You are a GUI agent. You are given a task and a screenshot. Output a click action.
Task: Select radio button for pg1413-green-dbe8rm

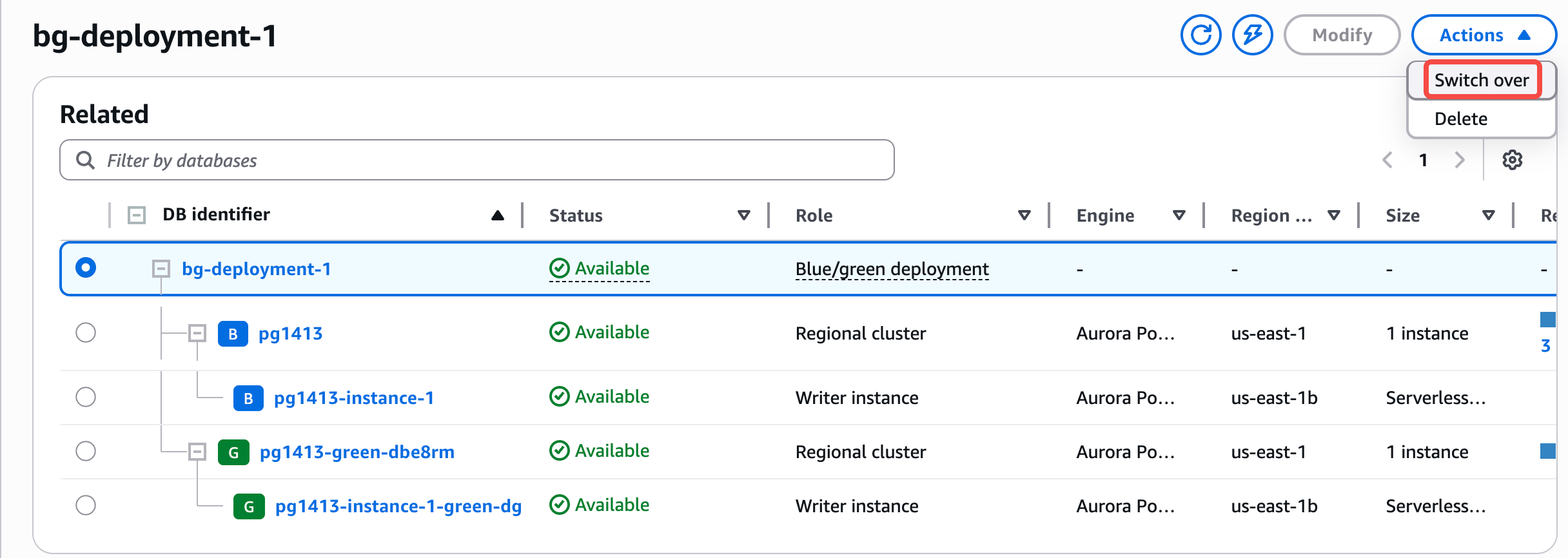click(86, 451)
